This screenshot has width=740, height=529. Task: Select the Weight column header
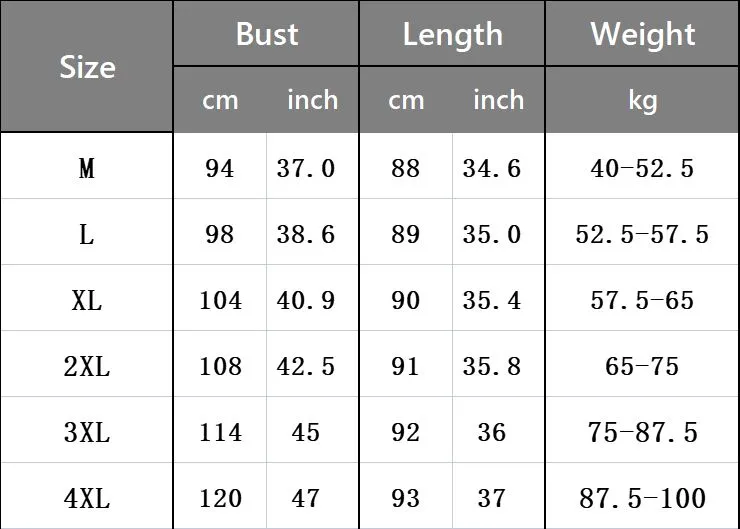(642, 35)
